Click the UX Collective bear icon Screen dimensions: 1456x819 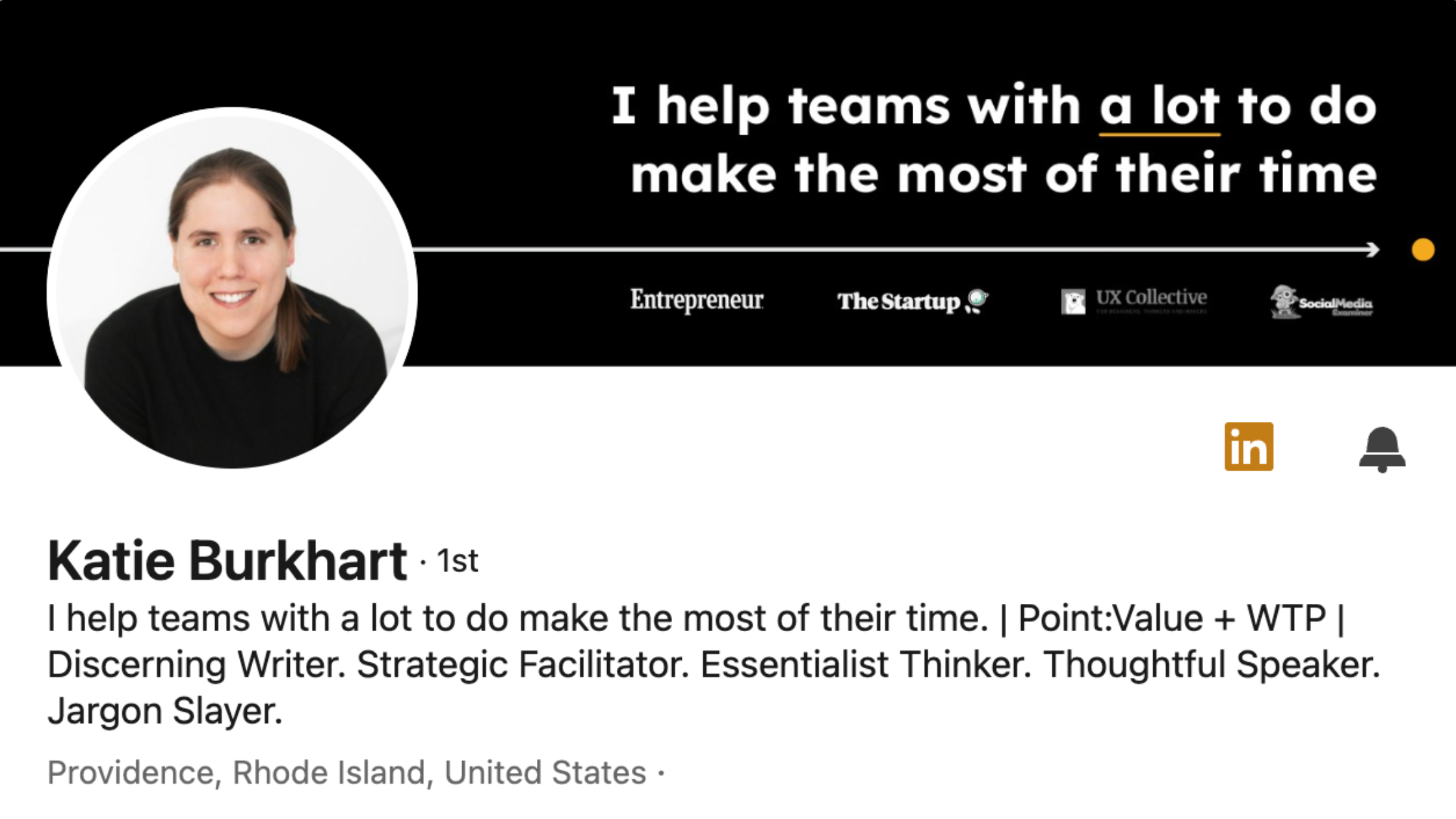(1073, 302)
